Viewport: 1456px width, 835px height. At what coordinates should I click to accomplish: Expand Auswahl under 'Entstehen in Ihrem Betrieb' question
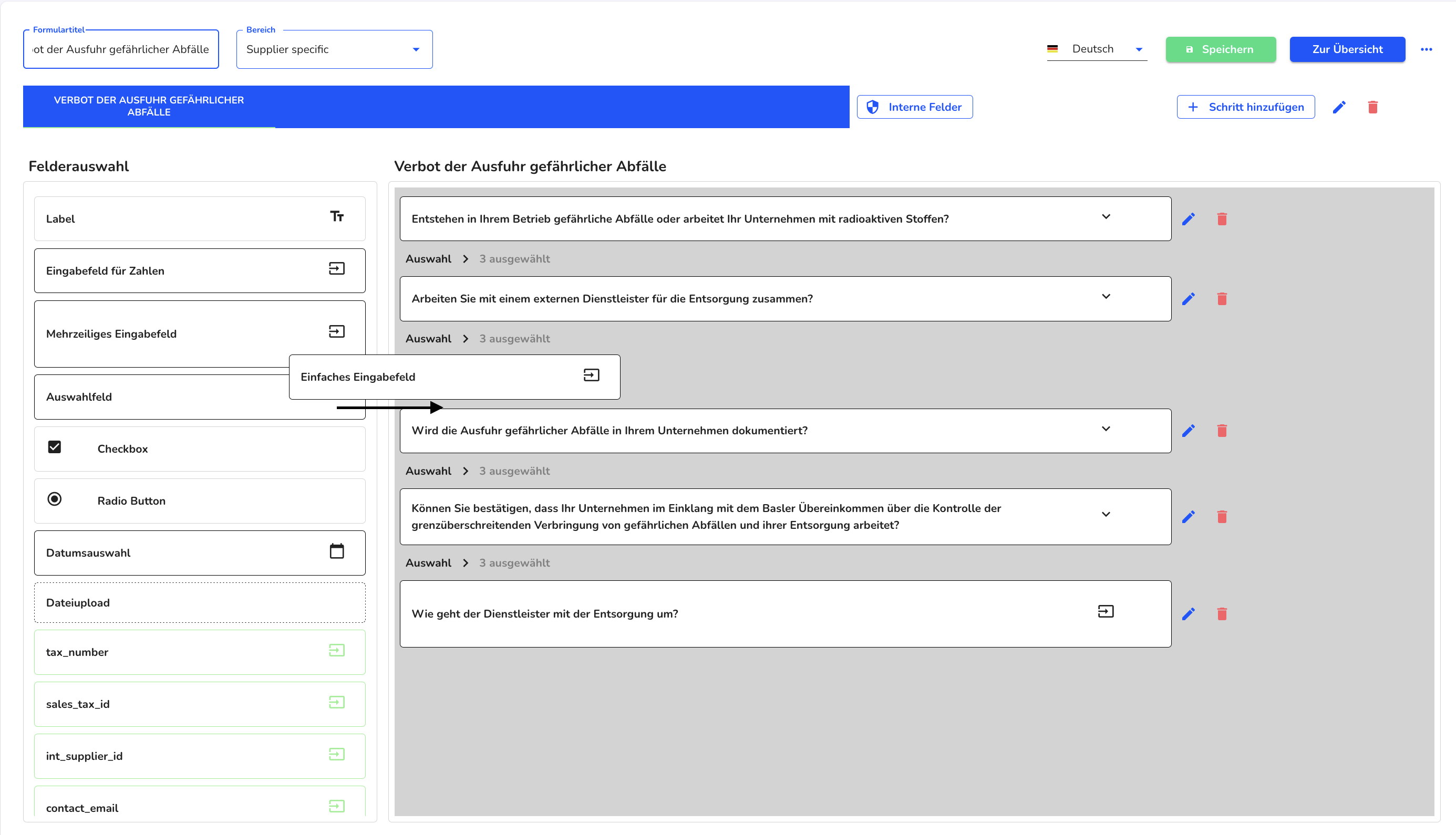point(465,259)
